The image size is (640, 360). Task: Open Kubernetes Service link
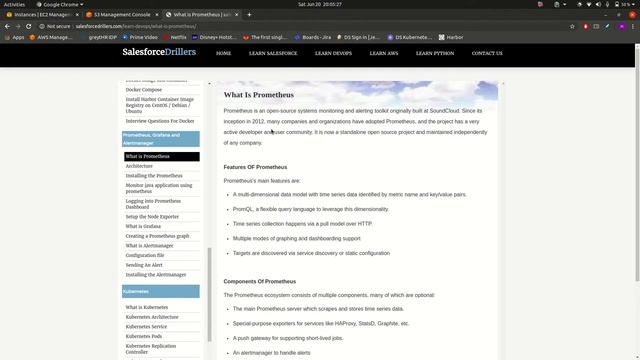coord(146,327)
